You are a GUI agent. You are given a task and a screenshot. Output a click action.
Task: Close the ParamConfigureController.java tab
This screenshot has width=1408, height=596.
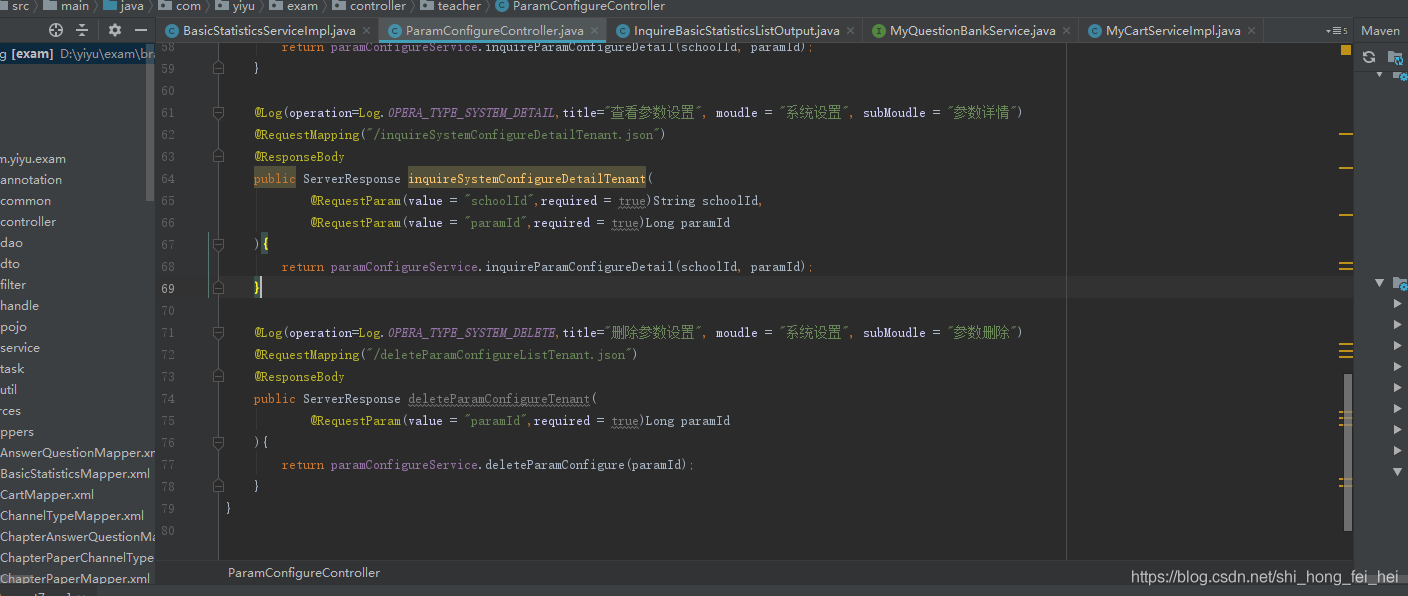pyautogui.click(x=594, y=31)
